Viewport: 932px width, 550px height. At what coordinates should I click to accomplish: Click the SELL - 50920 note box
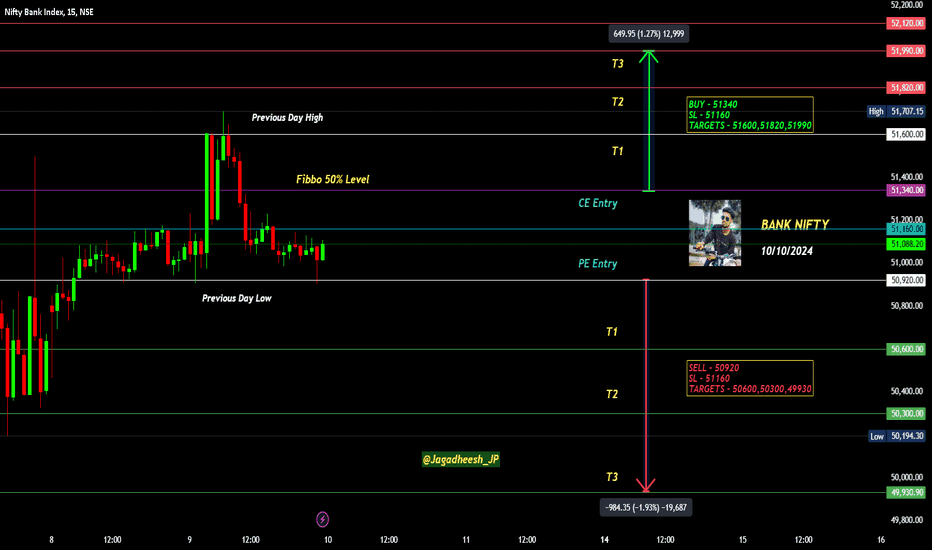[x=750, y=378]
